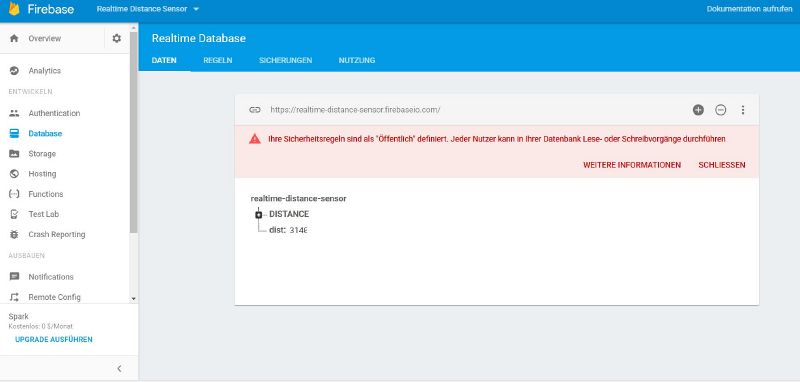Click WEITERE INFORMATIONEN

[x=632, y=165]
